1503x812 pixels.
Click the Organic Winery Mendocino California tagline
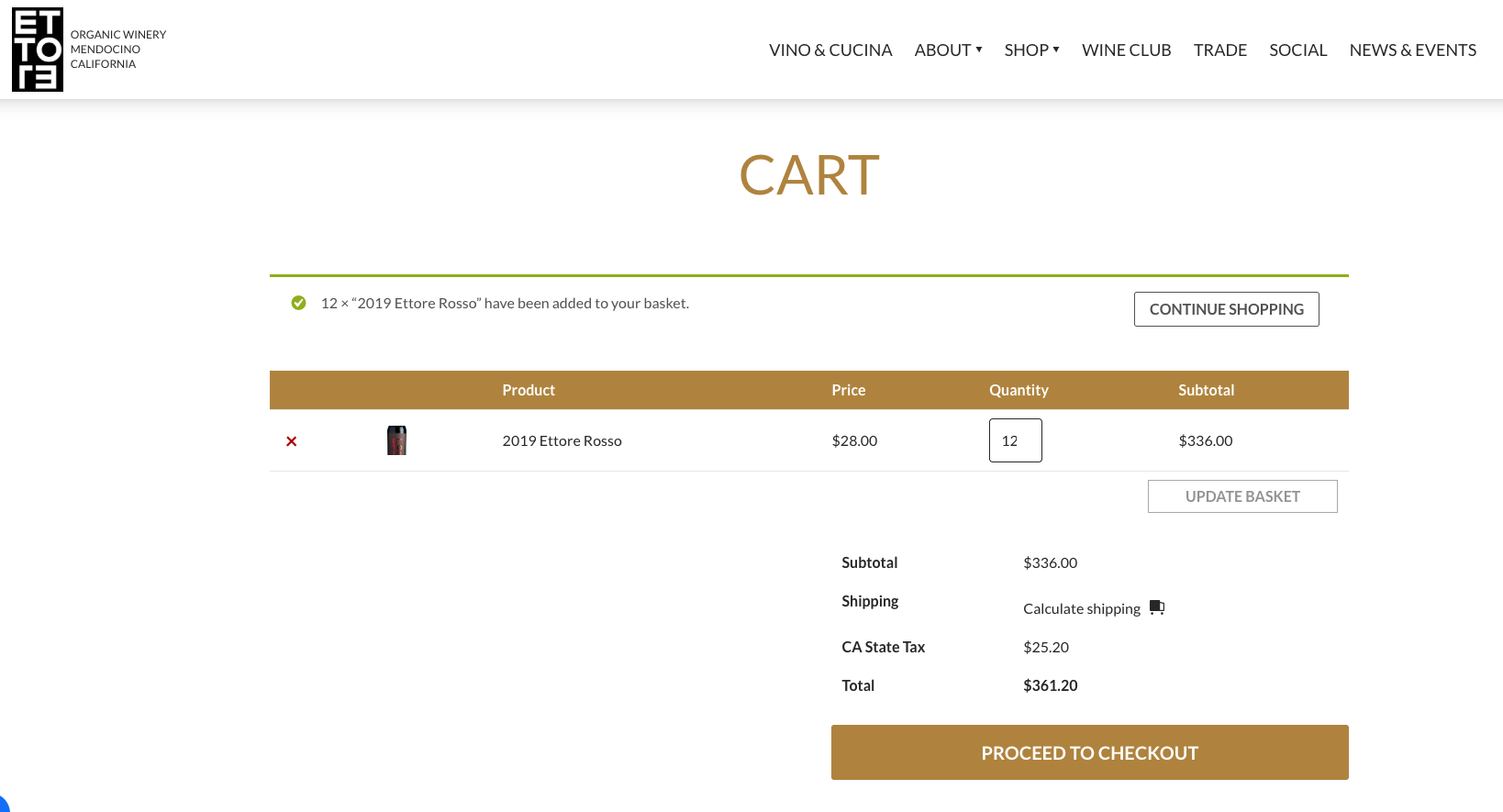coord(117,50)
